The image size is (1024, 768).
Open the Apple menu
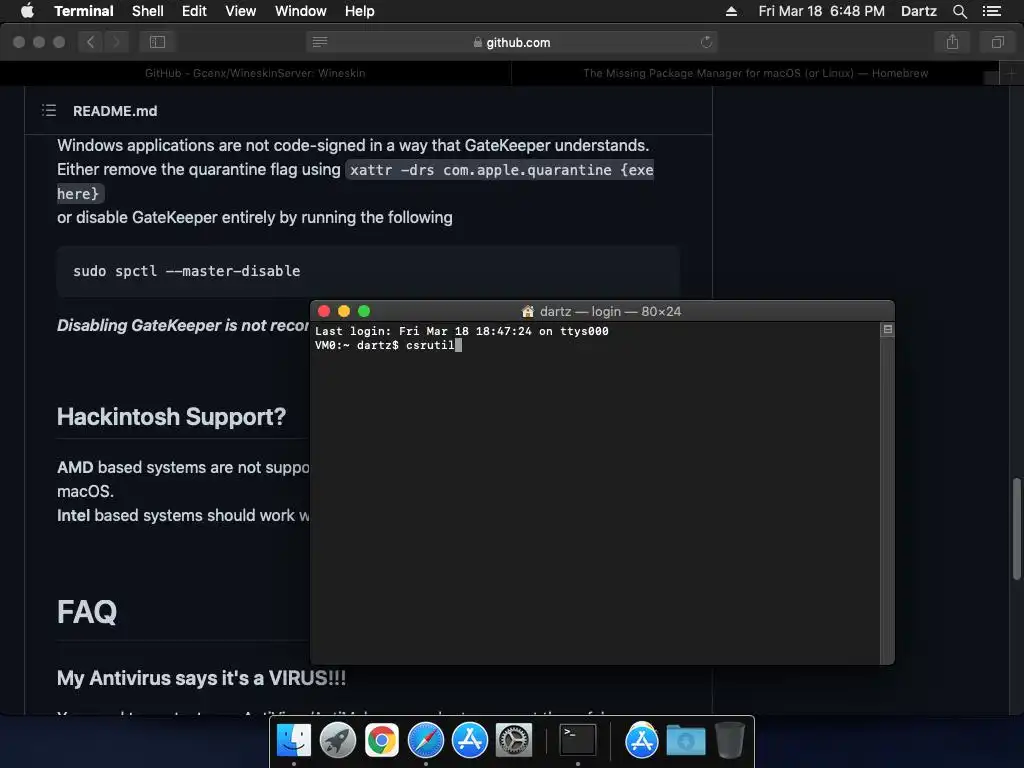tap(27, 11)
